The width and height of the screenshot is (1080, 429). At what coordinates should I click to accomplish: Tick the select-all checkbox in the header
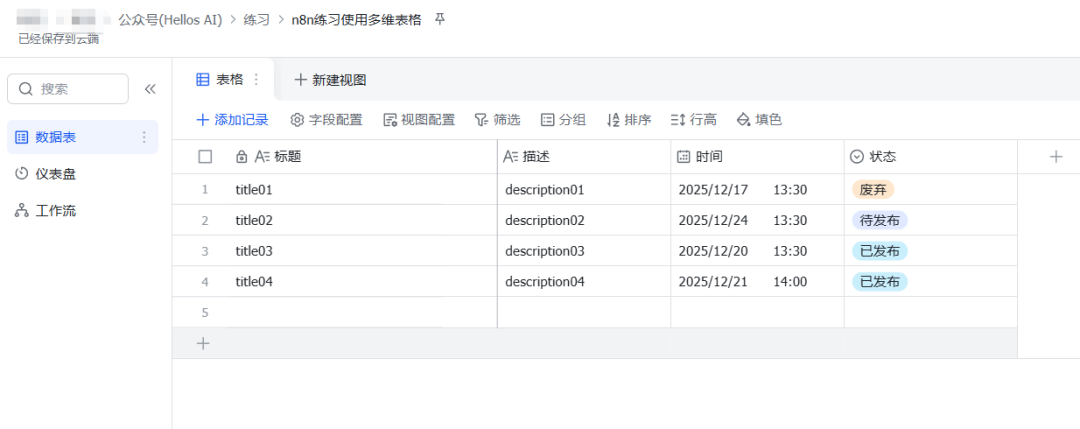pyautogui.click(x=205, y=157)
